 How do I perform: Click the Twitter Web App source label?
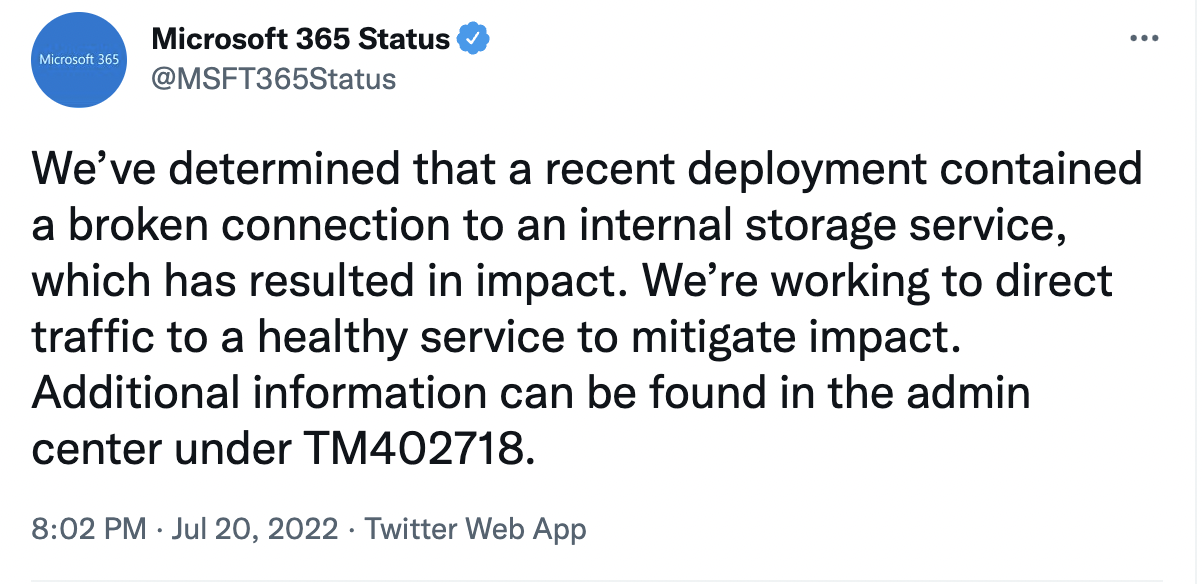(x=477, y=528)
